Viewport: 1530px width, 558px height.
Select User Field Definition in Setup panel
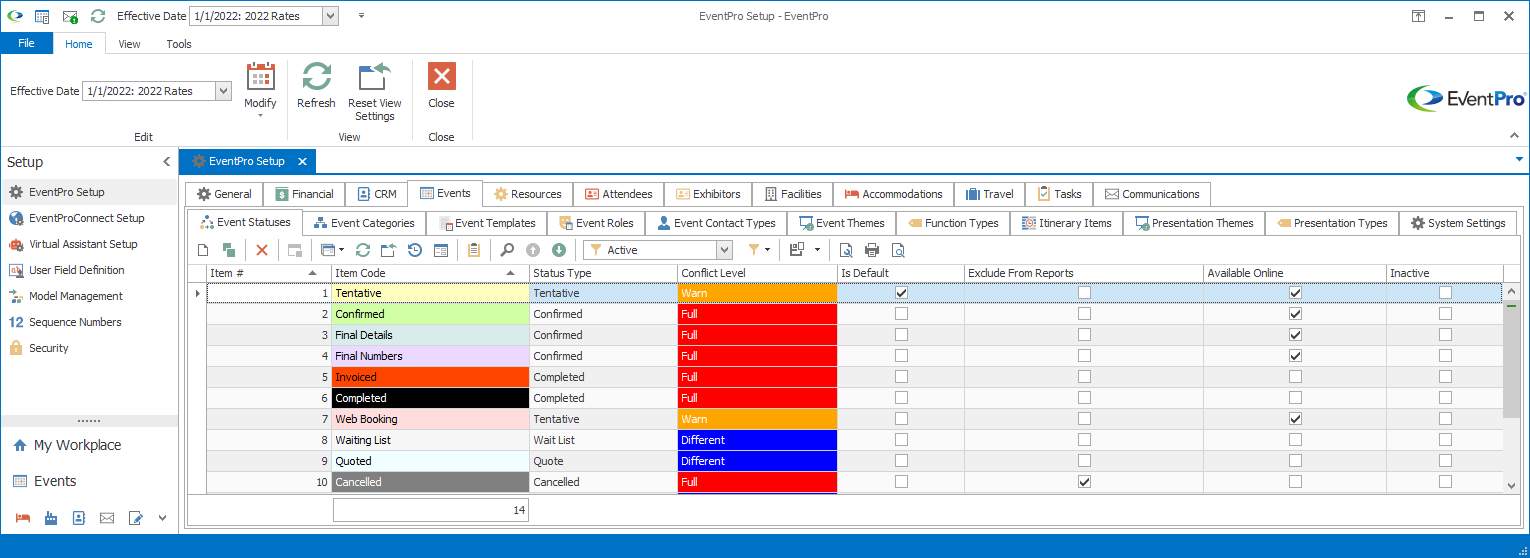pos(77,270)
